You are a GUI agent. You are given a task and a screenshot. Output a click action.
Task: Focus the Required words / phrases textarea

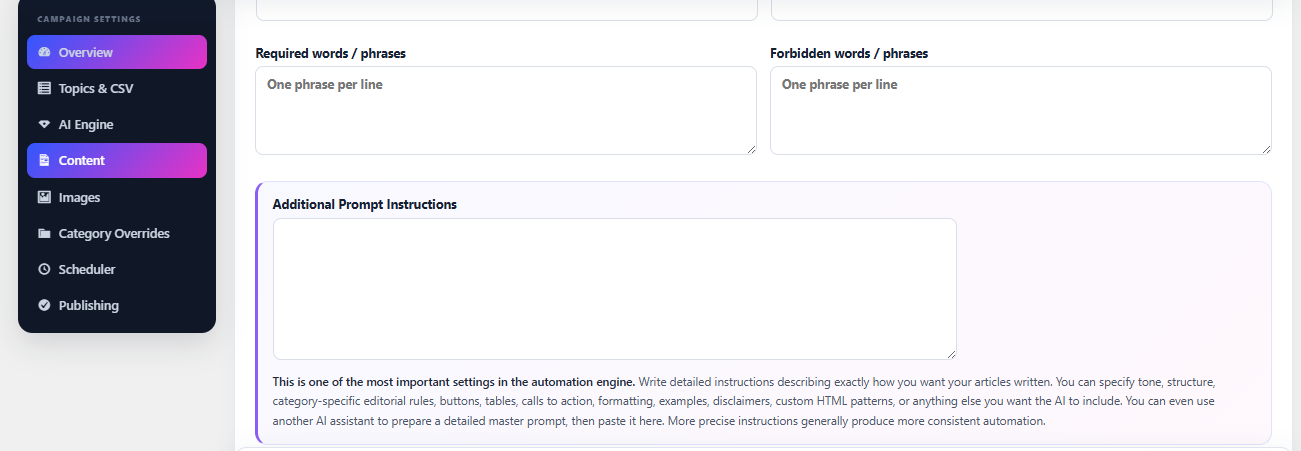[x=506, y=110]
